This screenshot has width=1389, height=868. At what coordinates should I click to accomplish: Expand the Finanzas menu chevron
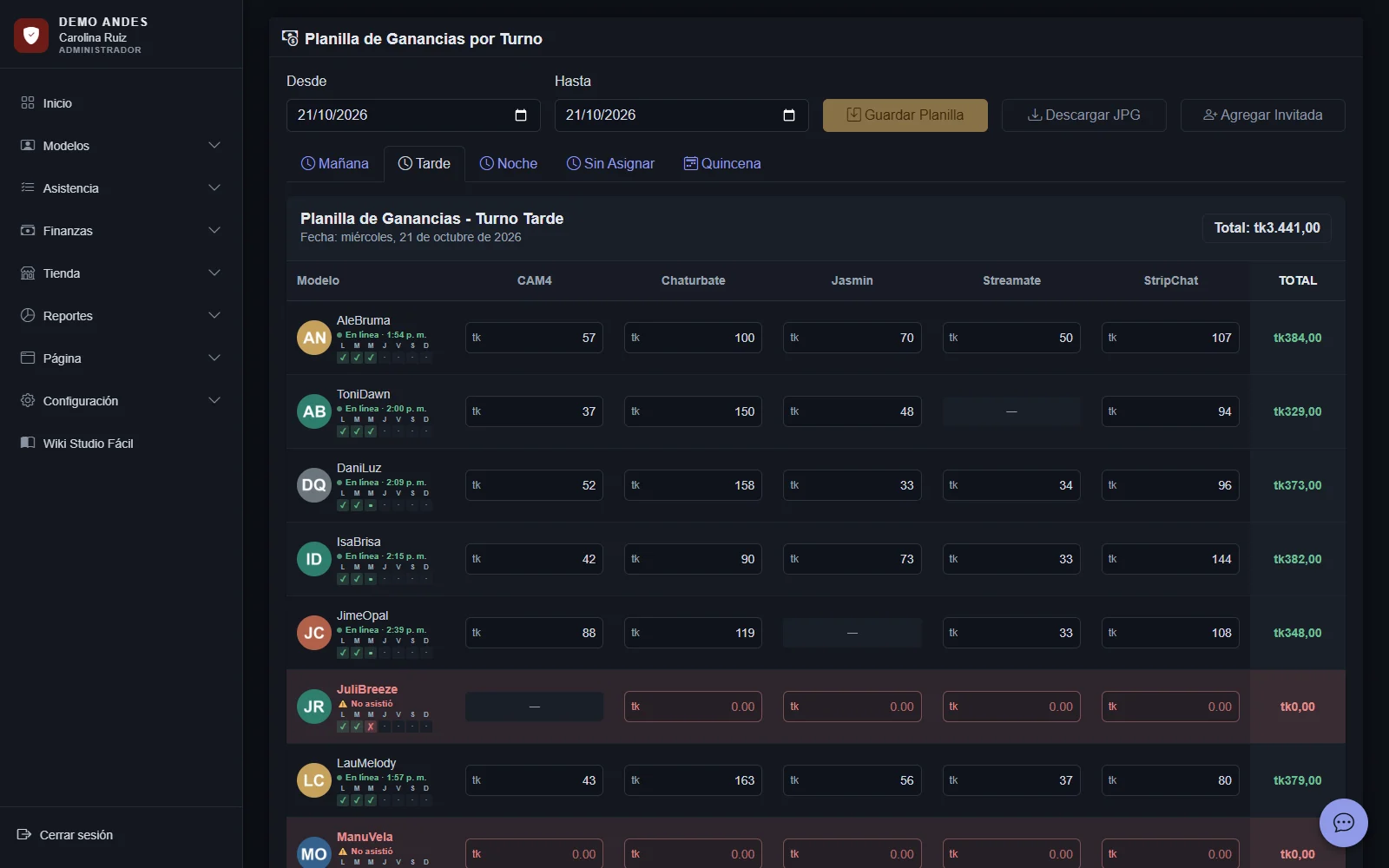click(x=214, y=230)
